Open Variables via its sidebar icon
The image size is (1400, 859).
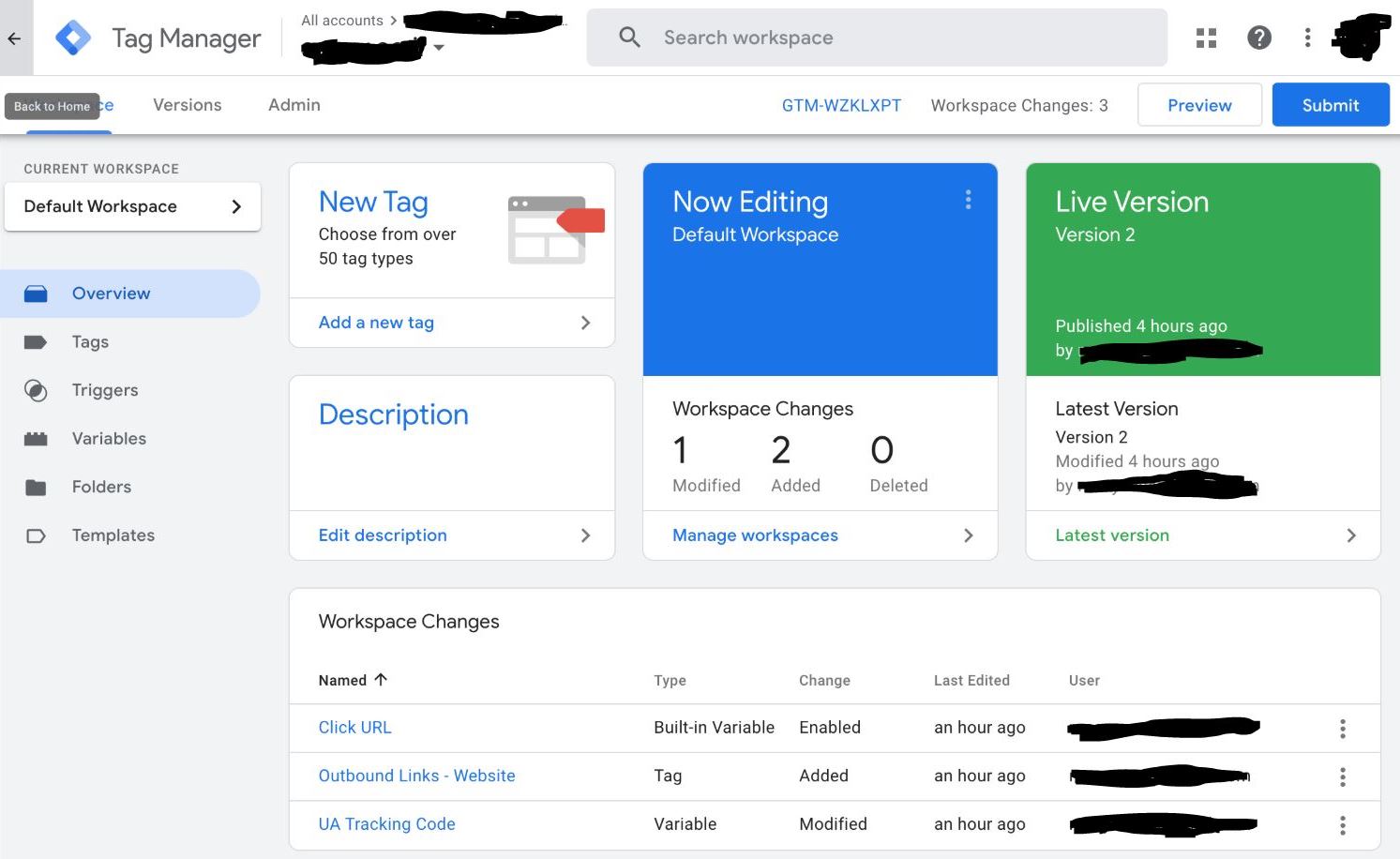(36, 438)
